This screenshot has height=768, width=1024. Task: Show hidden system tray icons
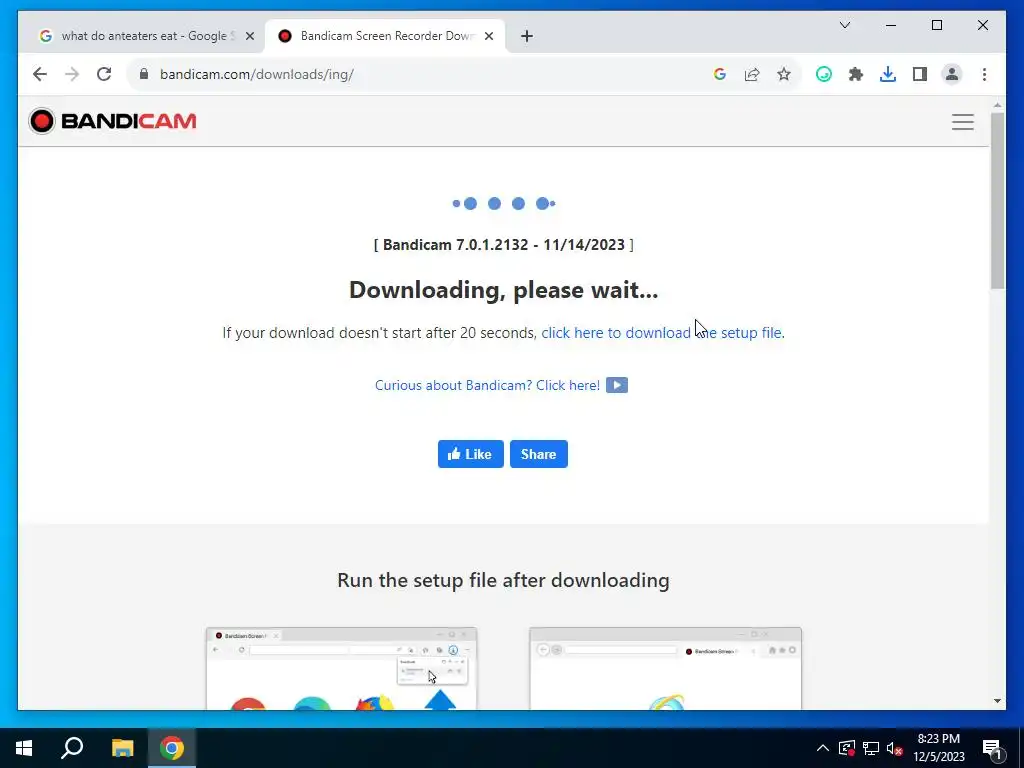point(822,748)
